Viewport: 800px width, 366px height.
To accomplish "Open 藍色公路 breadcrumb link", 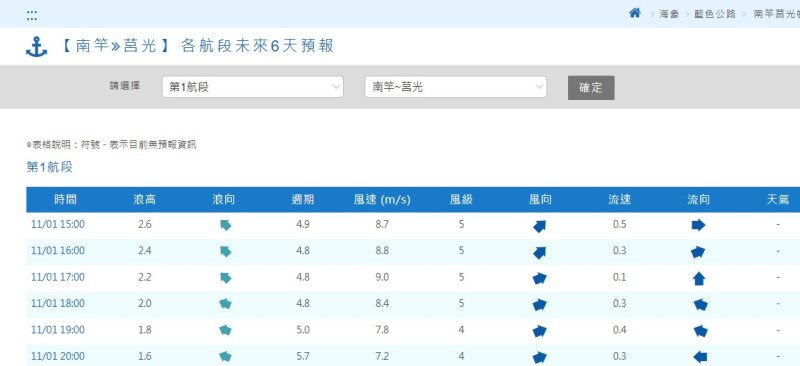I will tap(715, 14).
